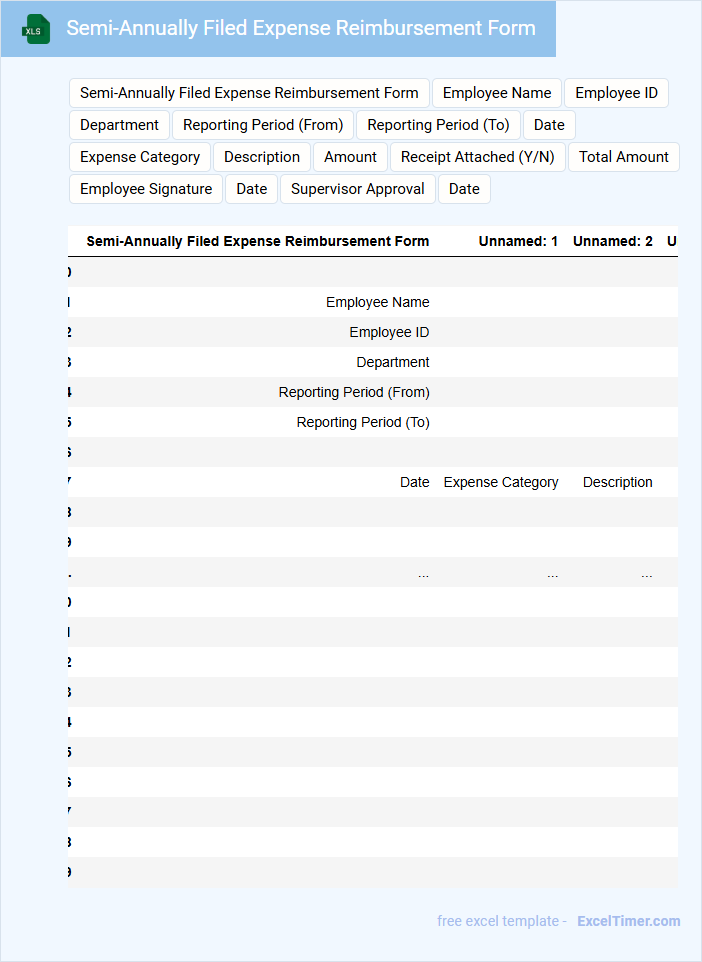Select the Expense Category tag
The width and height of the screenshot is (702, 962).
coord(140,157)
